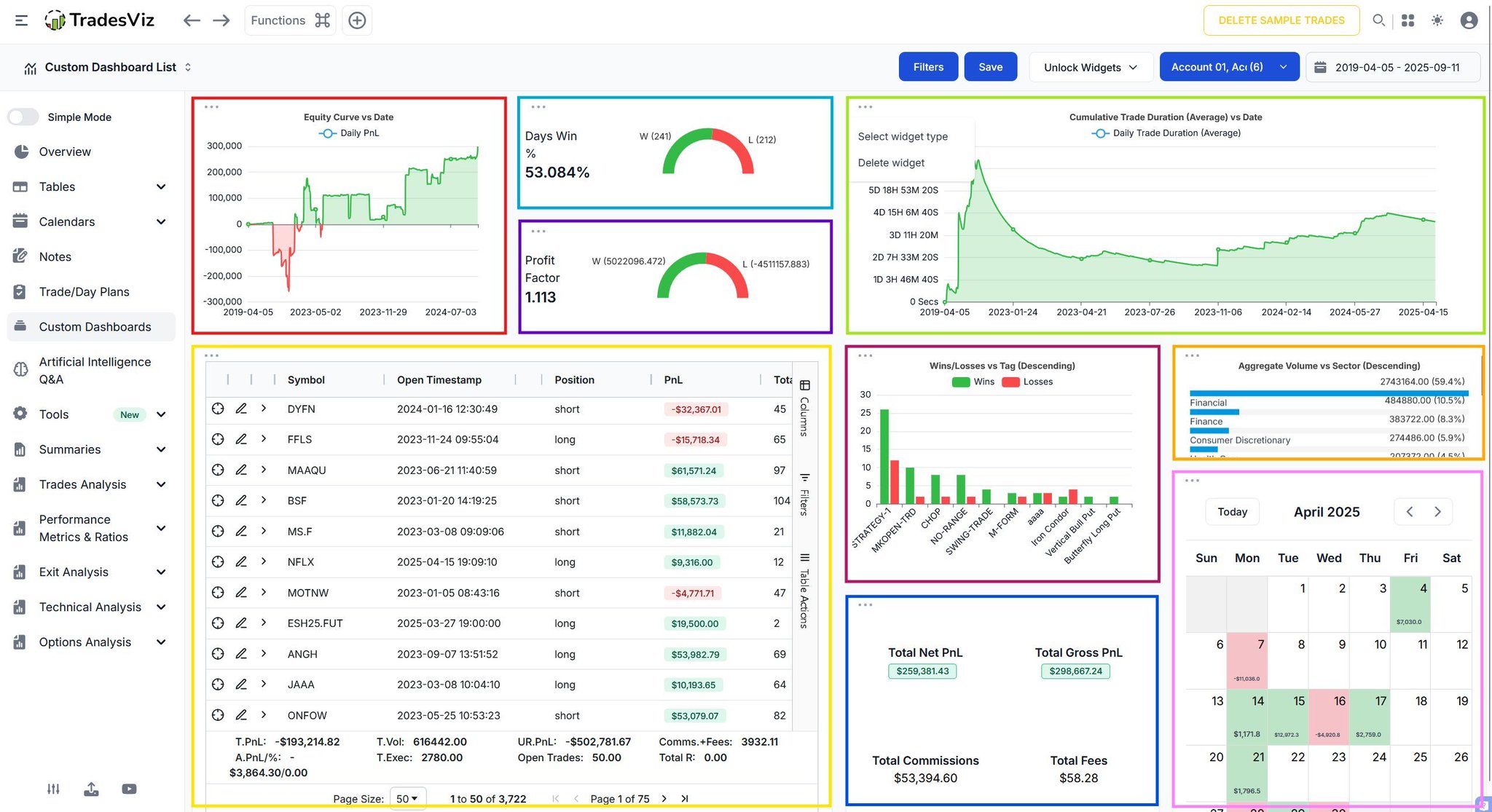Image resolution: width=1492 pixels, height=812 pixels.
Task: Click the theme brightness sun icon
Action: coord(1437,20)
